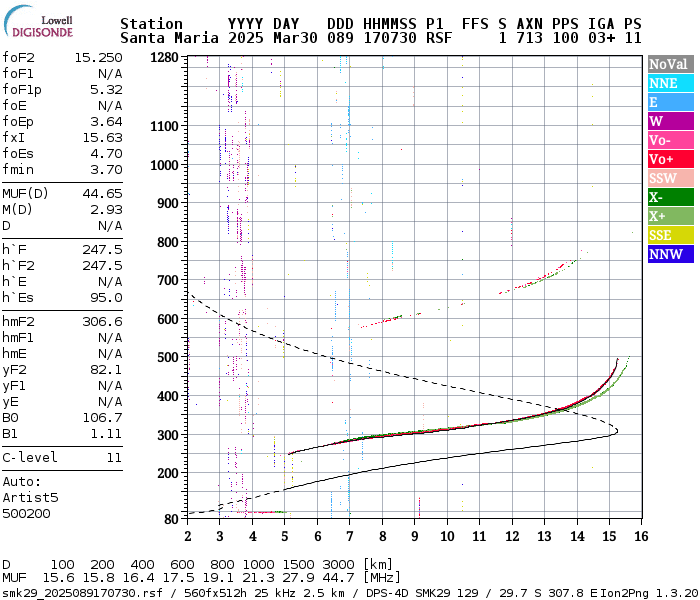This screenshot has width=700, height=600.
Task: Select the SSW legend swatch
Action: [671, 178]
